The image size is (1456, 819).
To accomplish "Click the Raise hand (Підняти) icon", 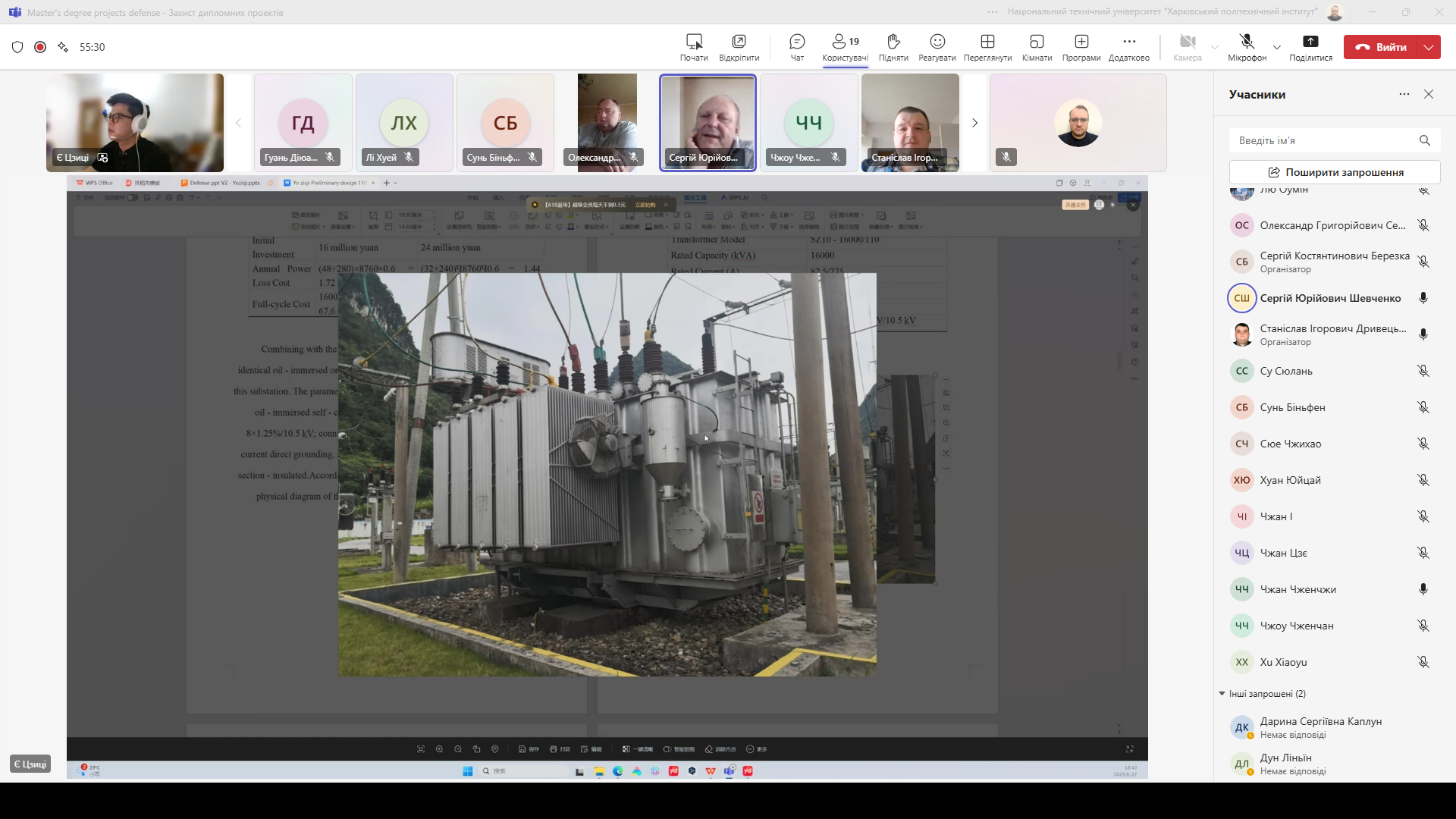I will [893, 42].
